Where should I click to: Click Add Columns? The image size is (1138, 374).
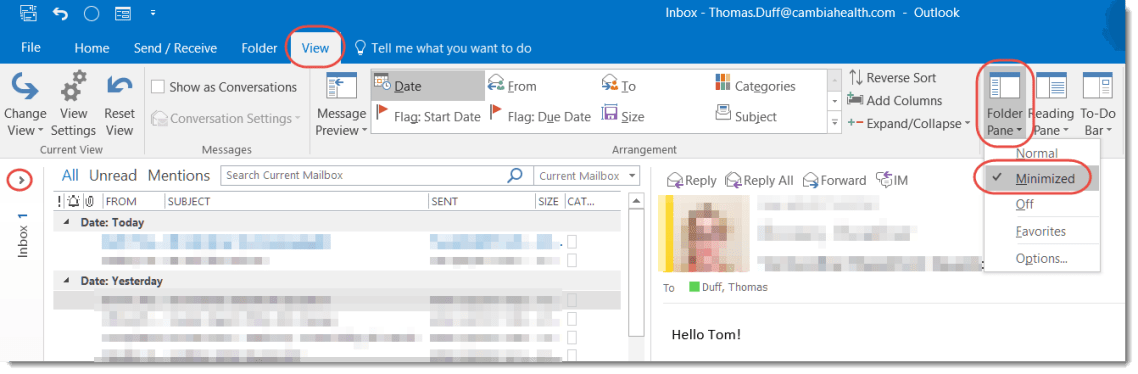(x=894, y=100)
